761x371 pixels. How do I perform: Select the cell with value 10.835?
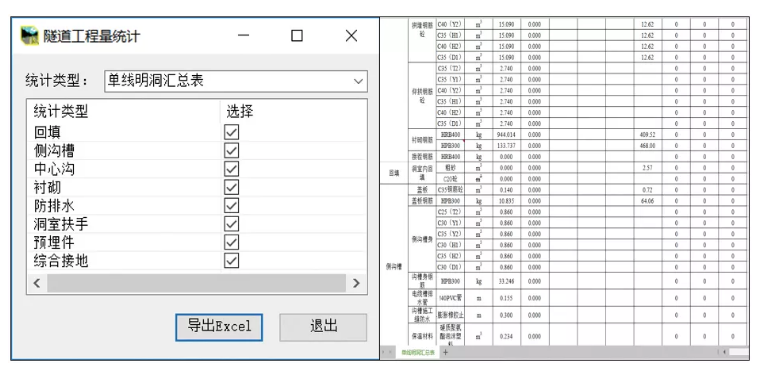(x=507, y=201)
